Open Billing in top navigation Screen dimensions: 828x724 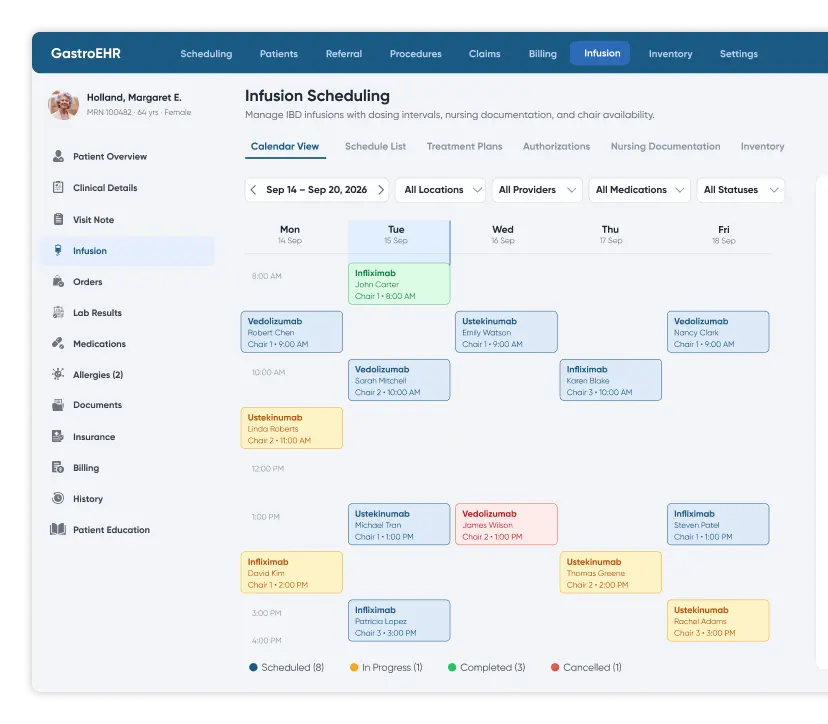[542, 54]
